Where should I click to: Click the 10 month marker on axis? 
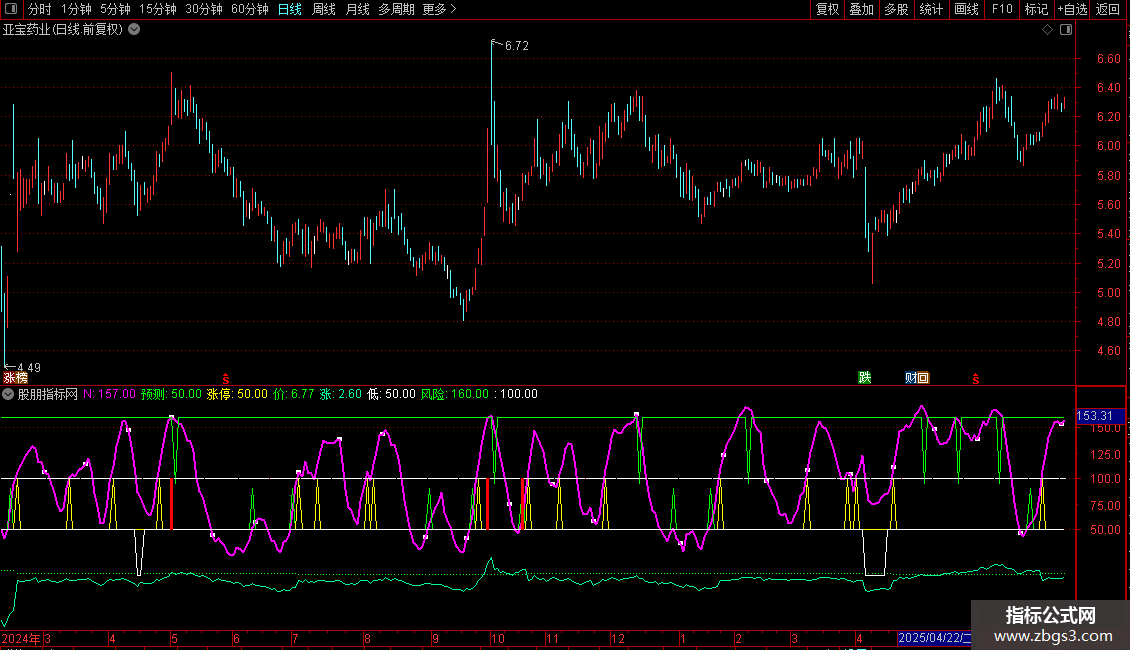[x=497, y=638]
